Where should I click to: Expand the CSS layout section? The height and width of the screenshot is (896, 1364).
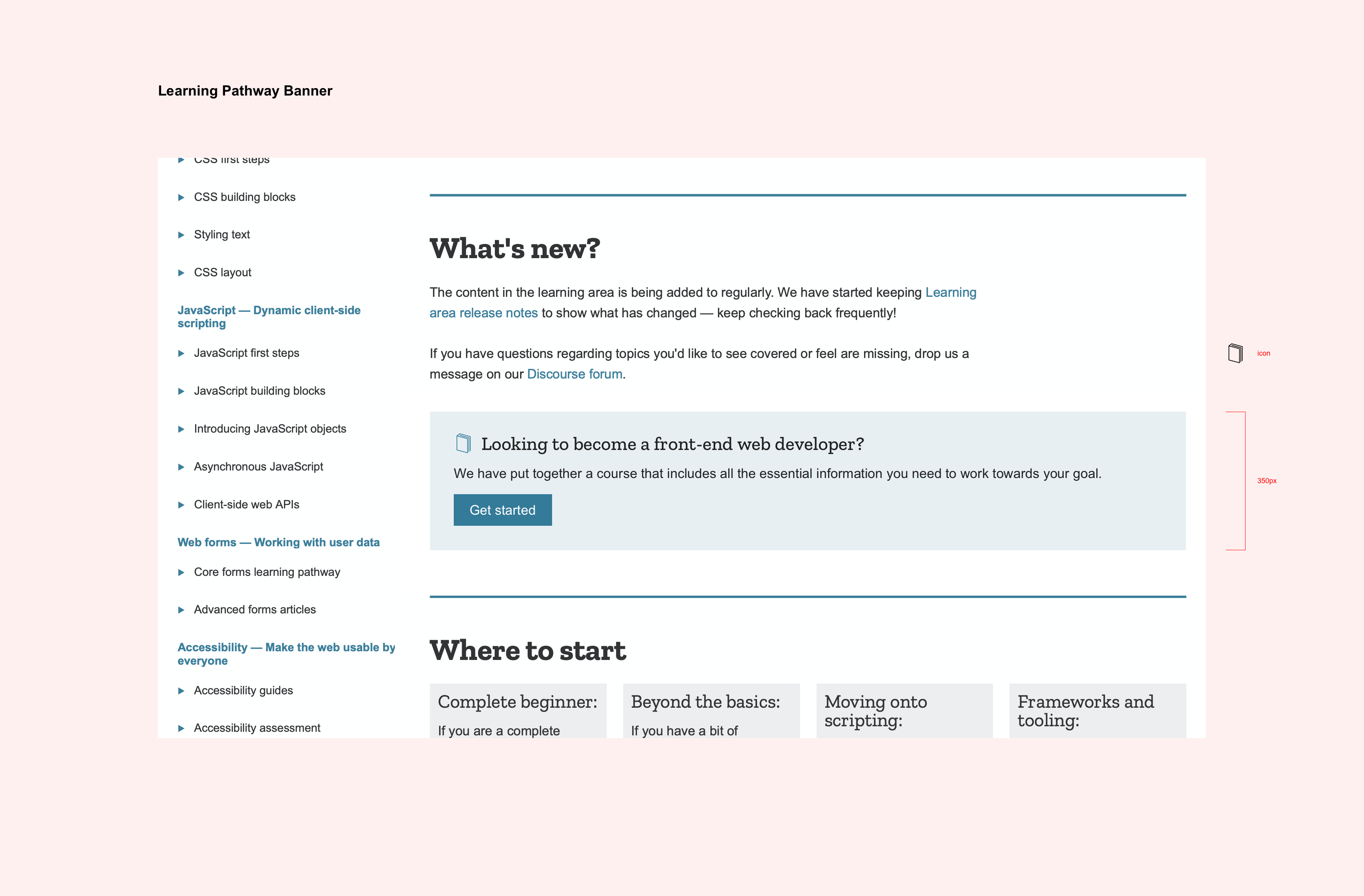click(182, 273)
